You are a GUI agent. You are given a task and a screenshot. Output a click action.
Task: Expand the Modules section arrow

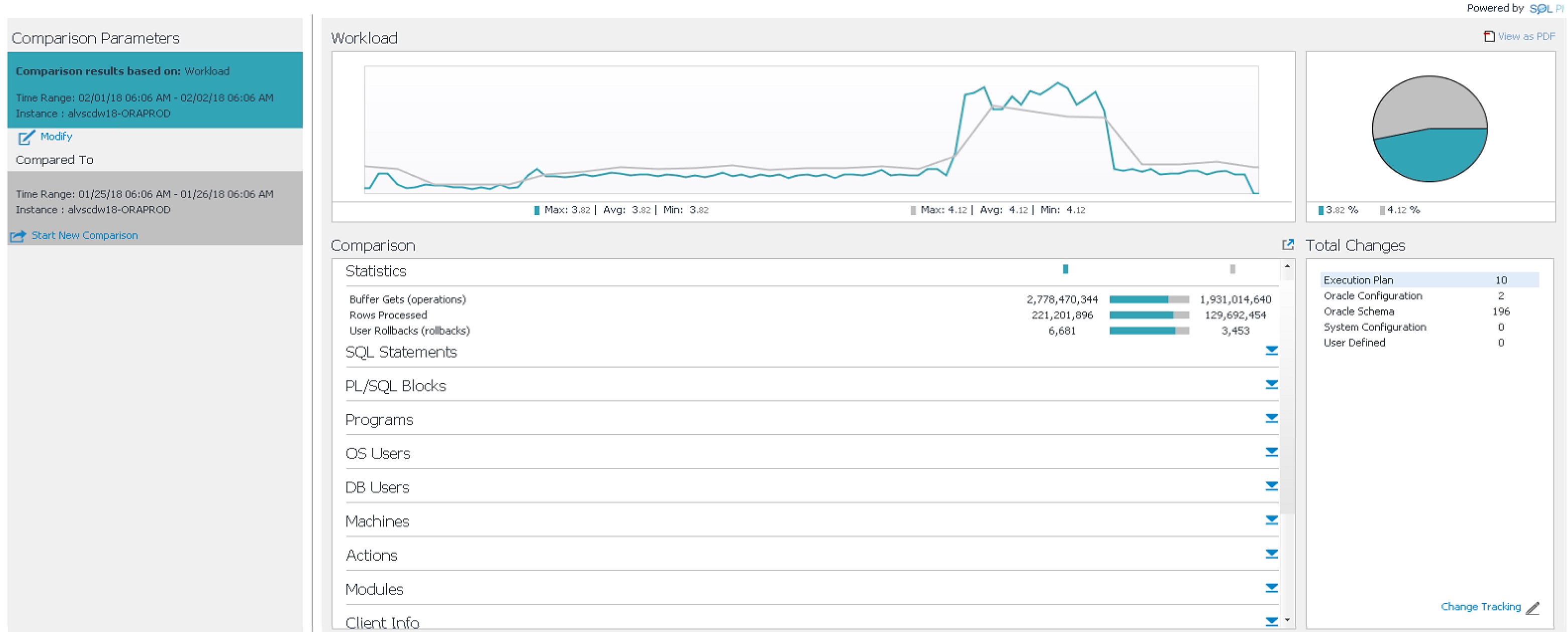point(1271,588)
